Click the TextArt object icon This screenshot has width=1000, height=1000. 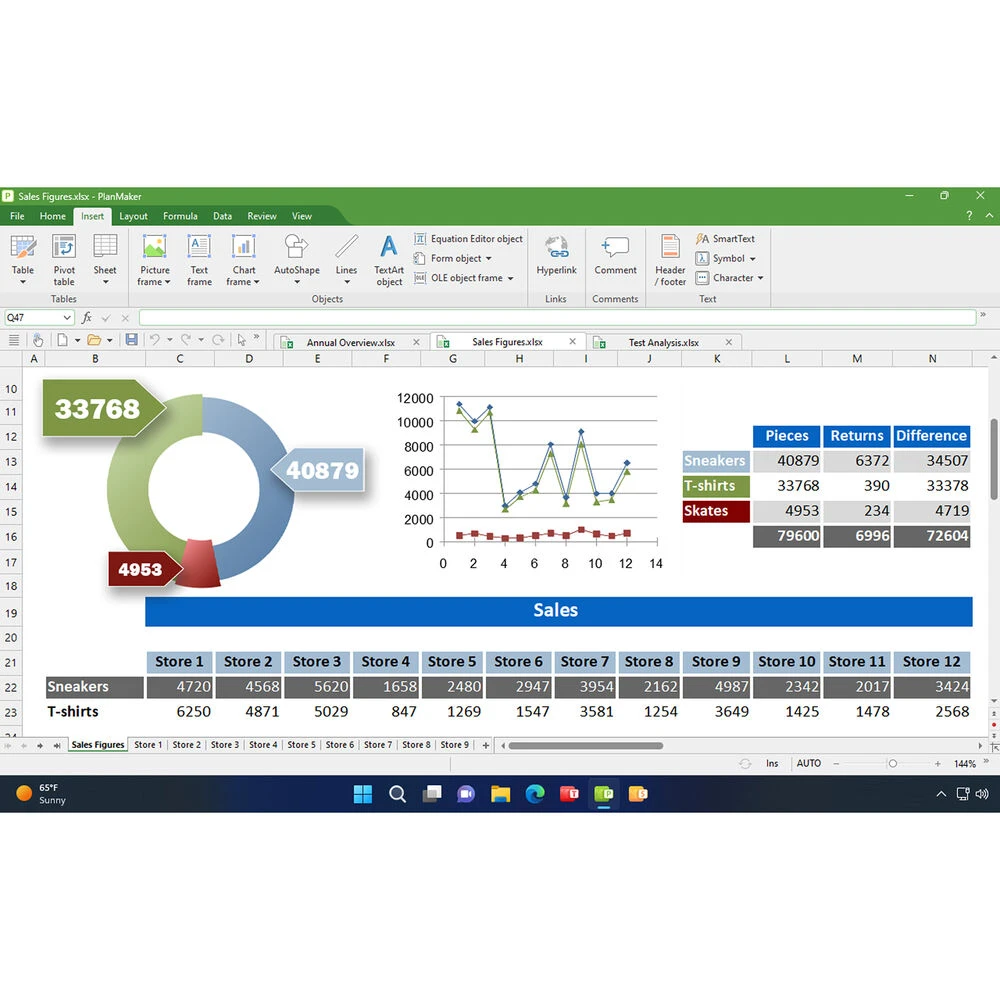[389, 259]
